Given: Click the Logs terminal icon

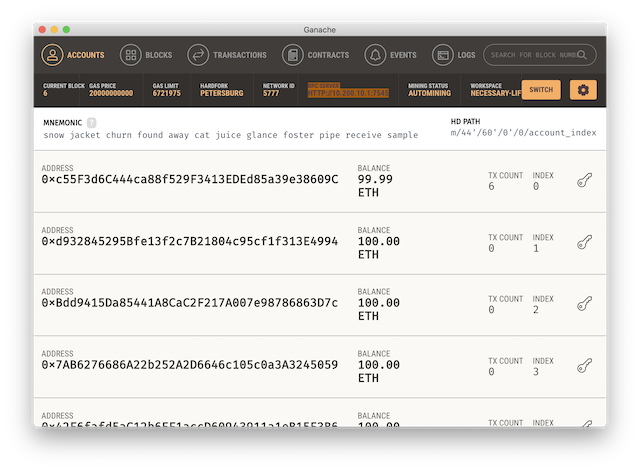Looking at the screenshot, I should point(443,55).
